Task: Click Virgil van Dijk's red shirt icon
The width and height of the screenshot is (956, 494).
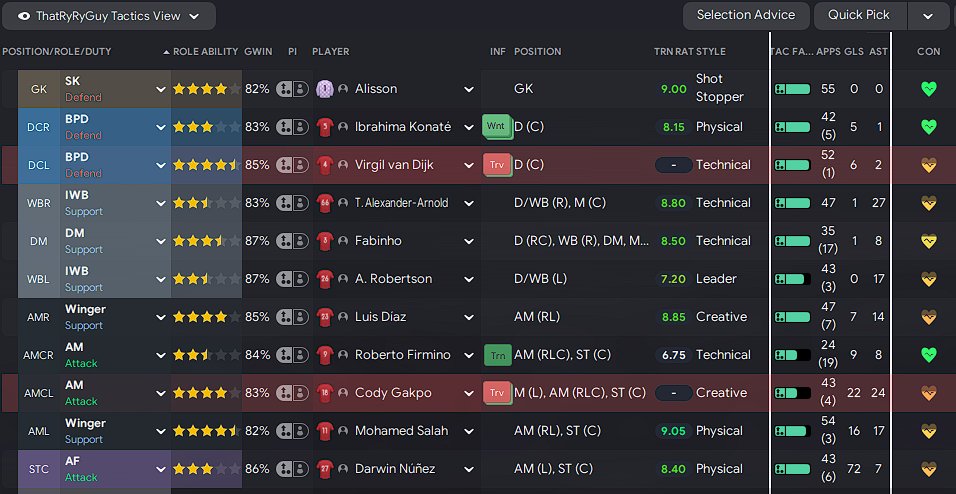Action: click(x=324, y=165)
